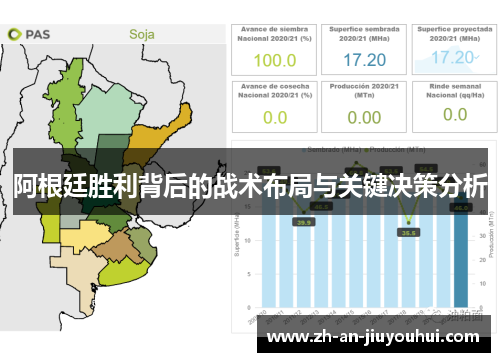Open the www.zh-an-jiuyouhui.com link
500x362 pixels.
point(374,336)
